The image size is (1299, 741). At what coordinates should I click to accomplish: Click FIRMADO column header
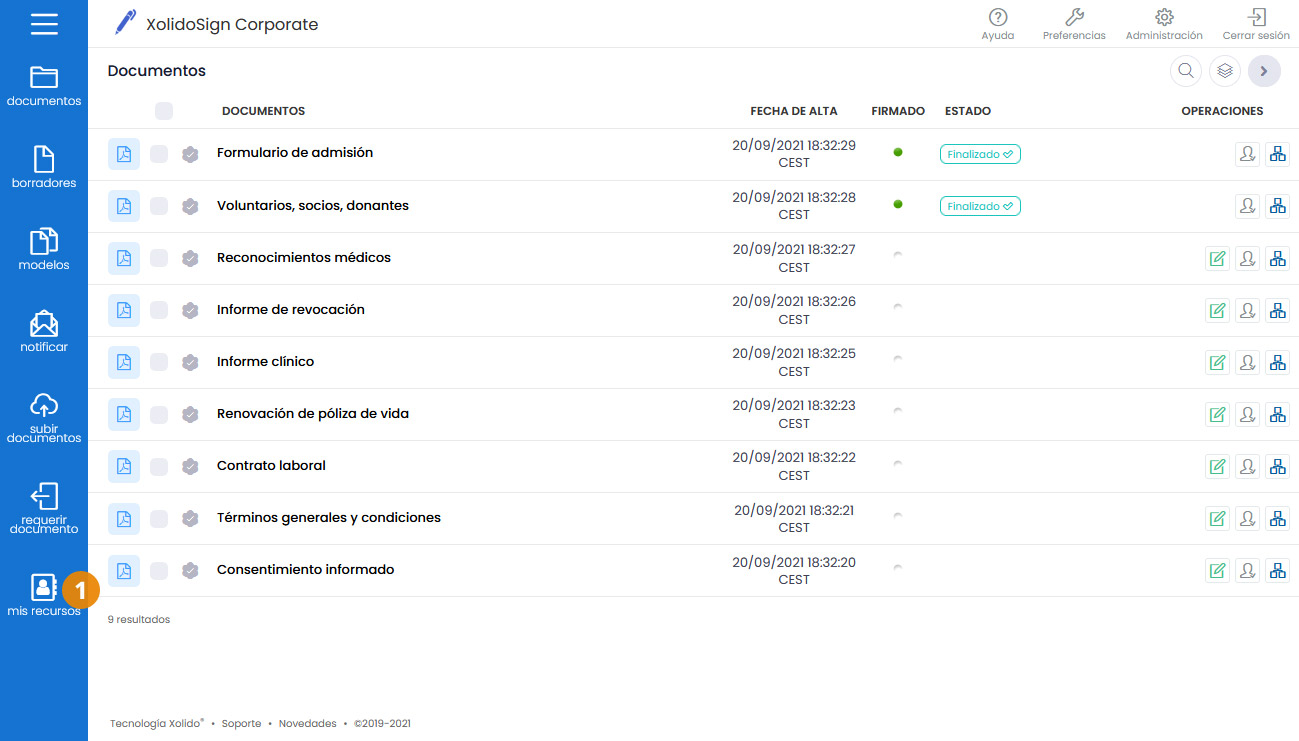pos(898,111)
